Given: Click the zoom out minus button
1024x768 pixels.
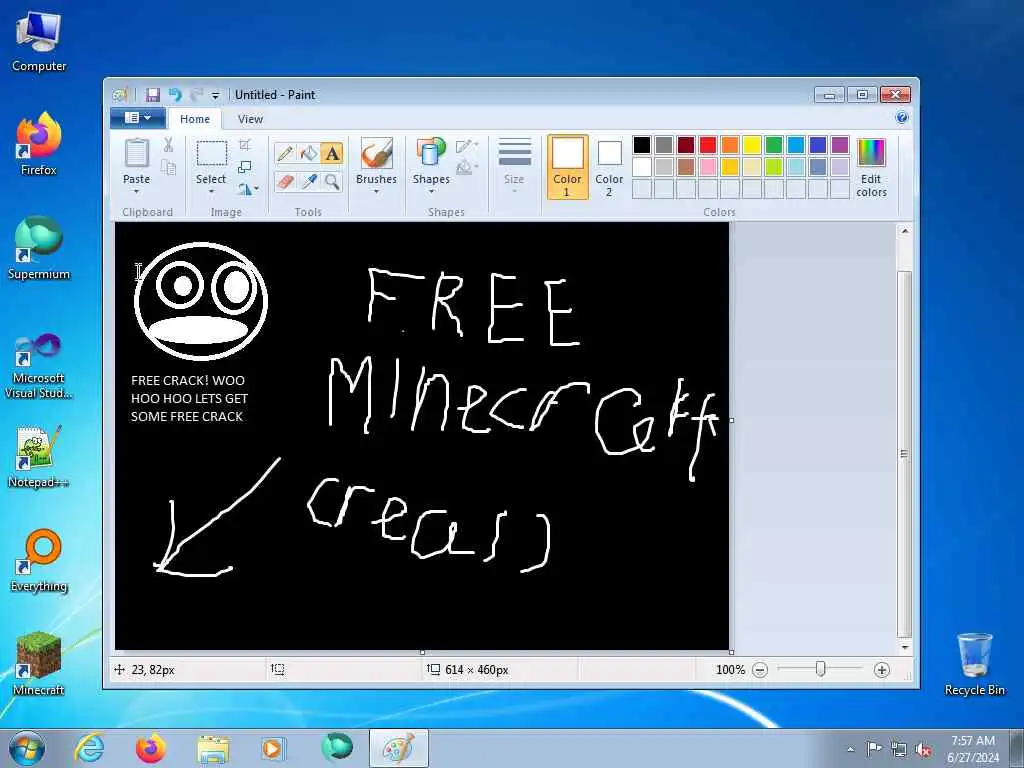Looking at the screenshot, I should [x=760, y=669].
